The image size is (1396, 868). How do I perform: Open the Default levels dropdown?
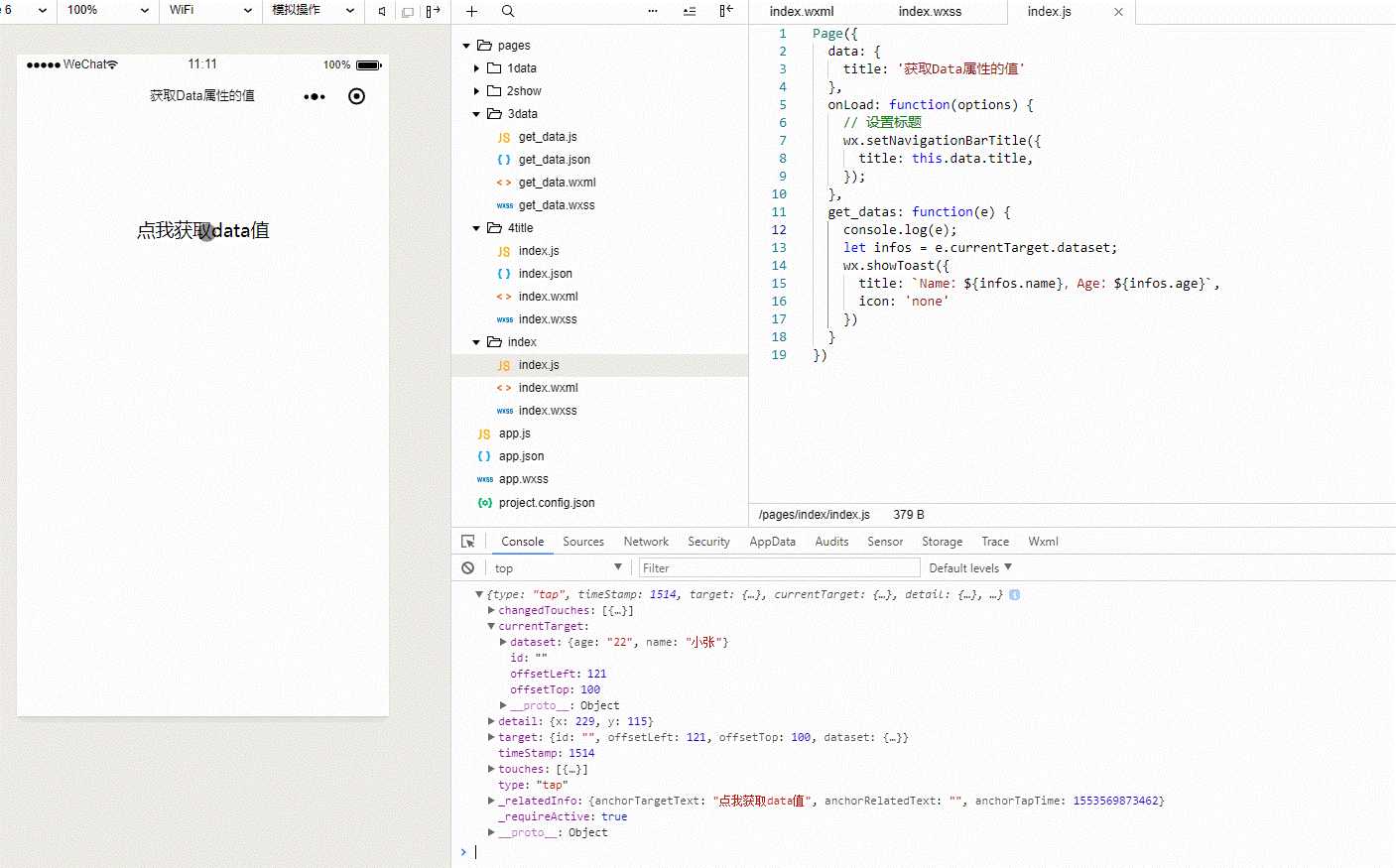tap(970, 568)
